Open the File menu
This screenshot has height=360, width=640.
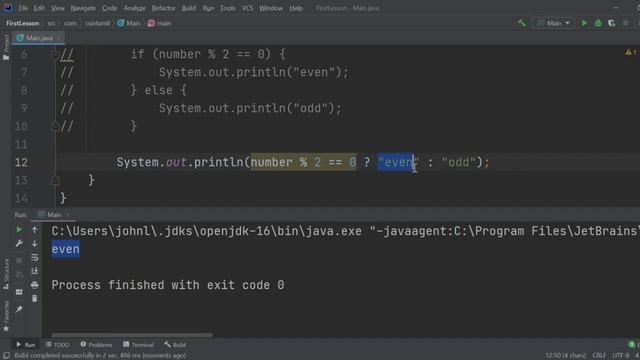pyautogui.click(x=23, y=8)
